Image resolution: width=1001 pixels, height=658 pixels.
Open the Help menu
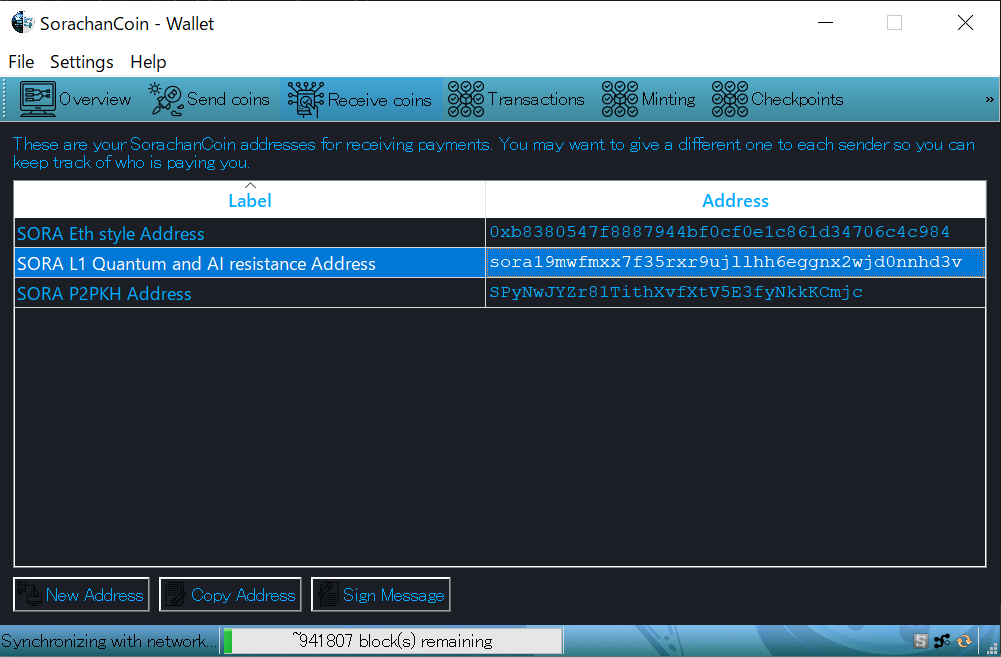(x=148, y=62)
